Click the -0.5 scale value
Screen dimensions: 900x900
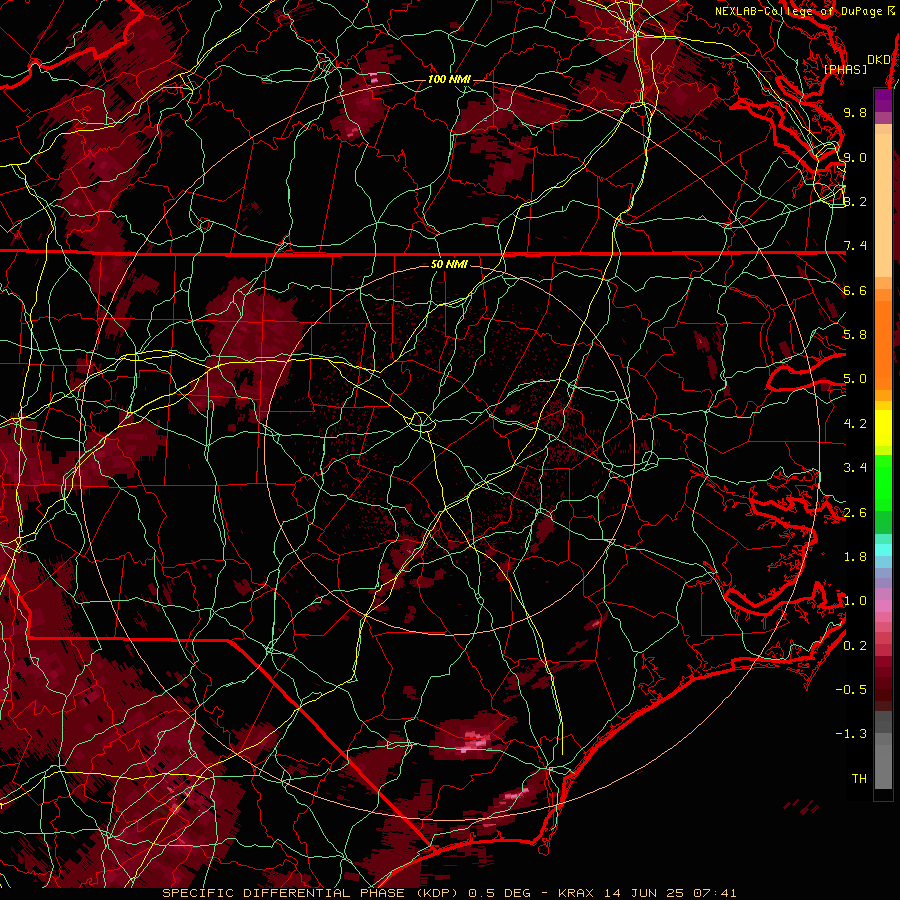click(x=851, y=690)
